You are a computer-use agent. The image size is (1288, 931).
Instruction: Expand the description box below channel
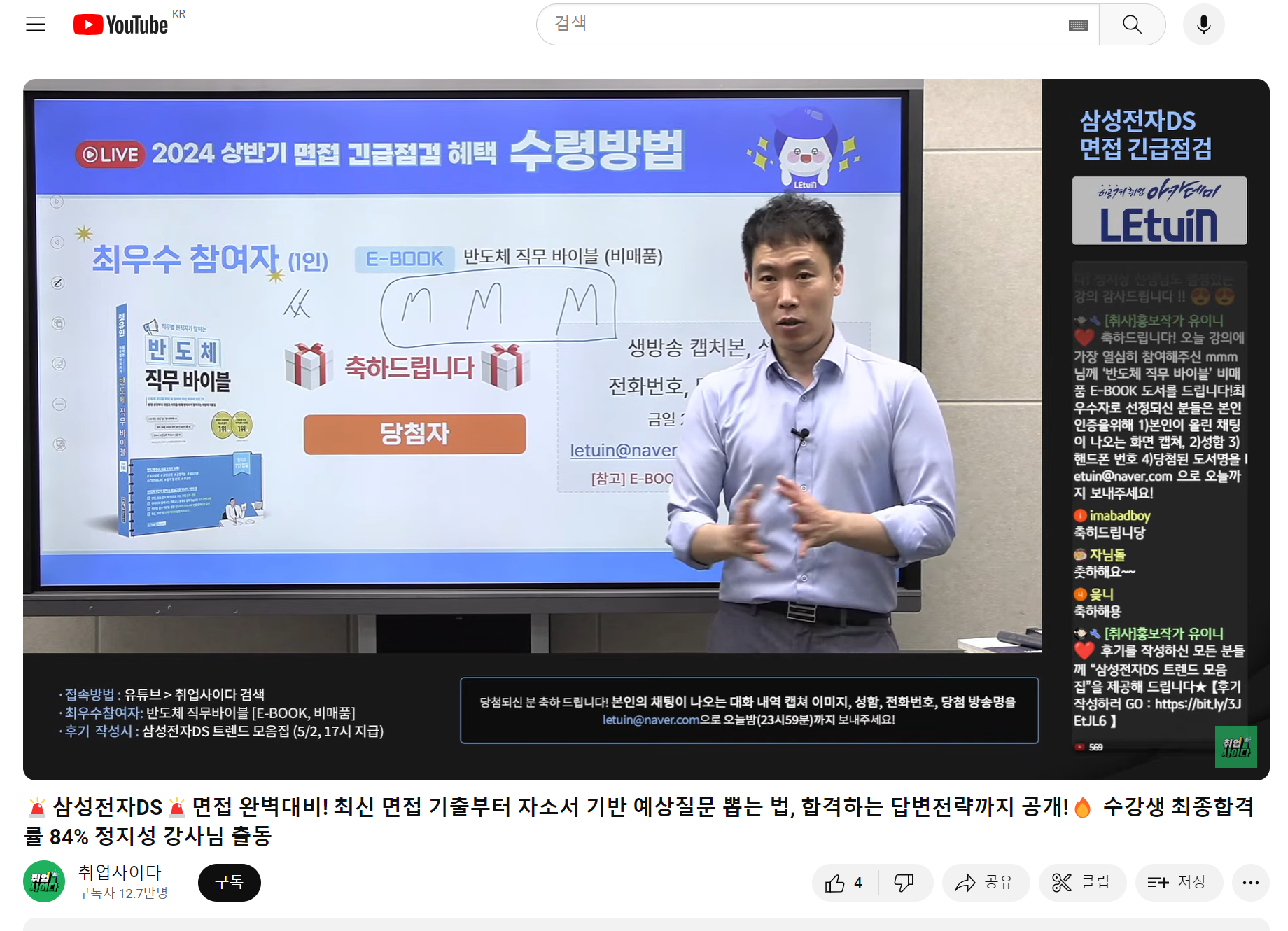click(x=646, y=924)
